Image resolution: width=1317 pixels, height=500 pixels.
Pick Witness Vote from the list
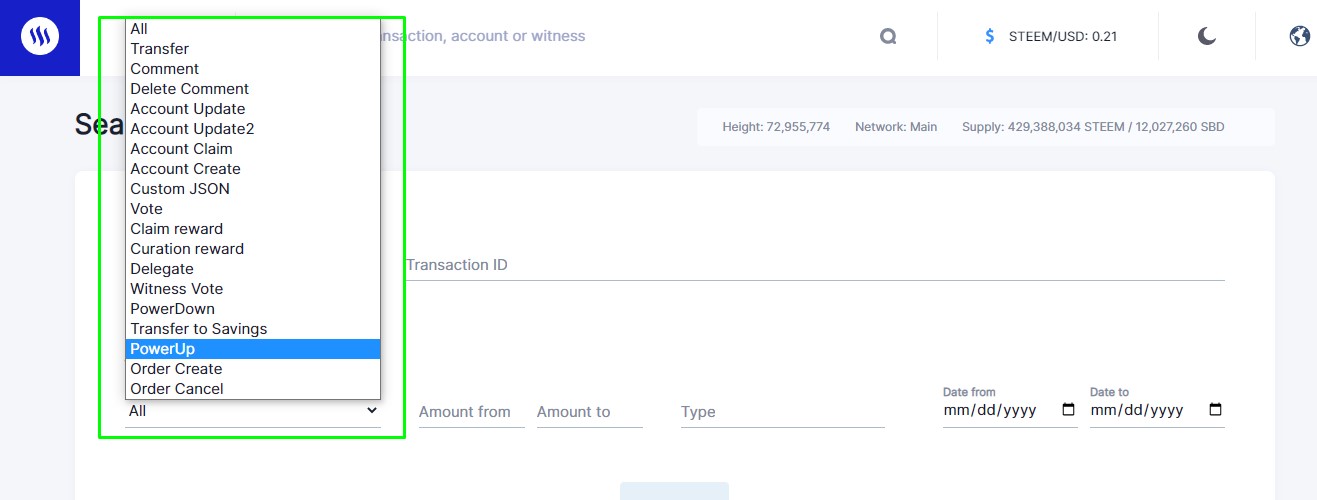click(x=177, y=289)
